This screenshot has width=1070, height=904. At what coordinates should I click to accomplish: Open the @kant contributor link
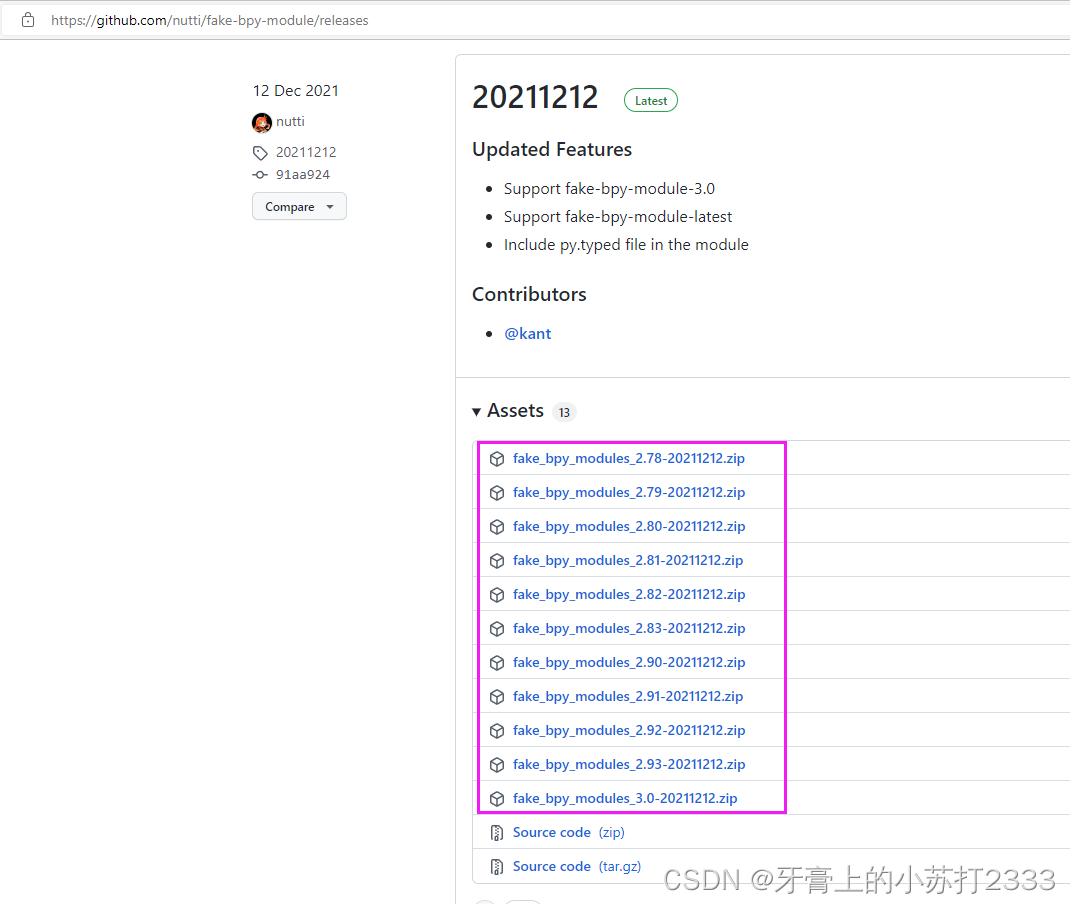click(527, 334)
